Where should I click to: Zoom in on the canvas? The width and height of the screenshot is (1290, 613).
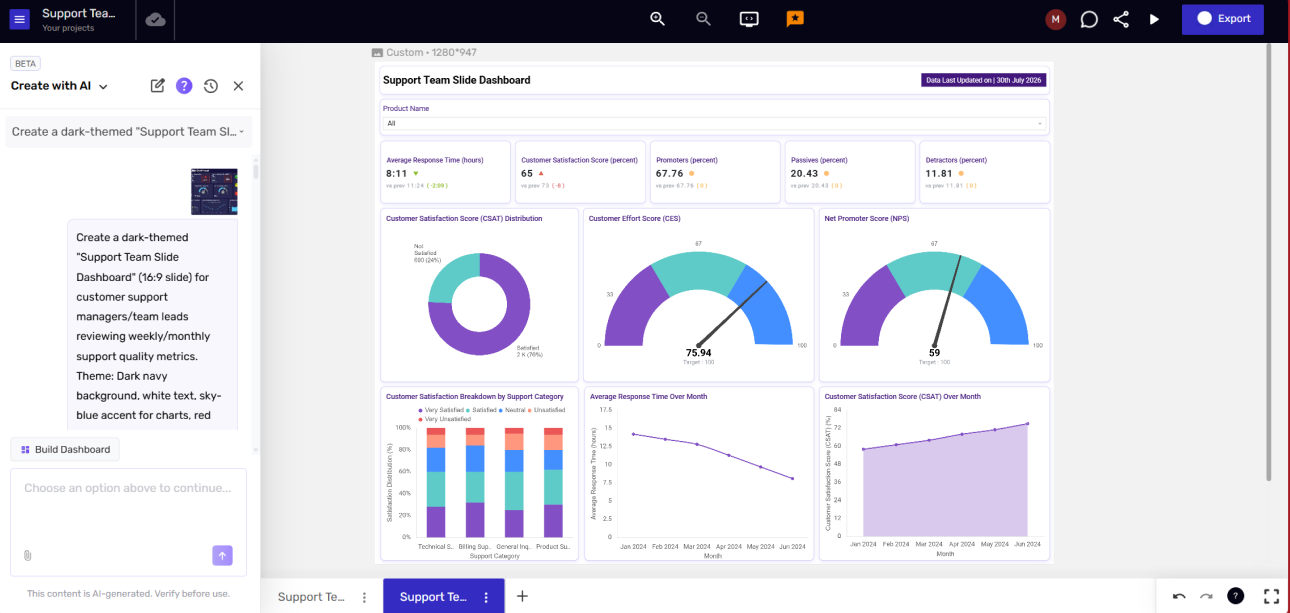tap(657, 19)
